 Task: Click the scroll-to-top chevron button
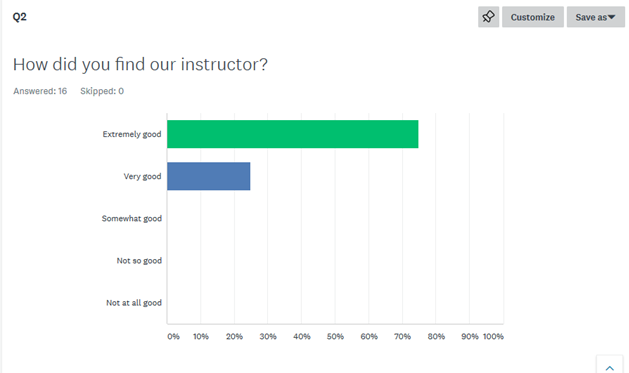(610, 365)
